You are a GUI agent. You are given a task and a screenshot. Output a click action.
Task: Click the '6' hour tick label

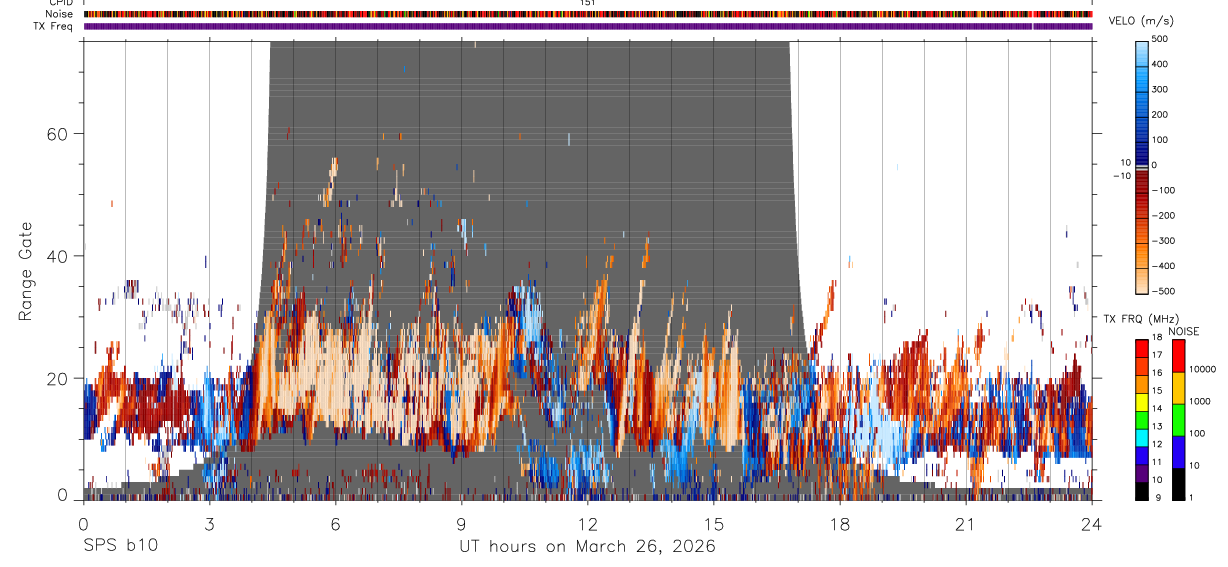[x=335, y=523]
